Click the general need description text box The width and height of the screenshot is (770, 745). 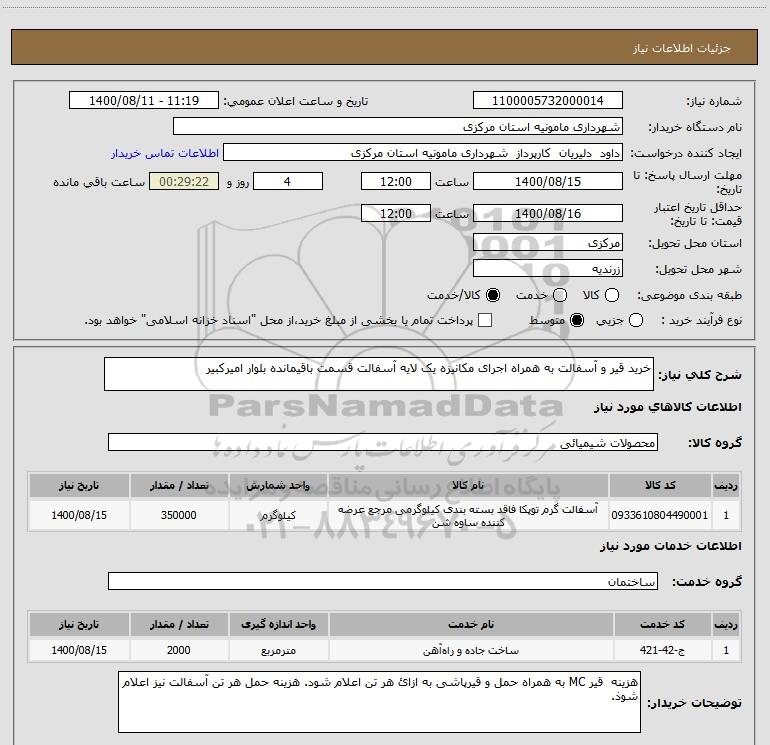pos(379,374)
